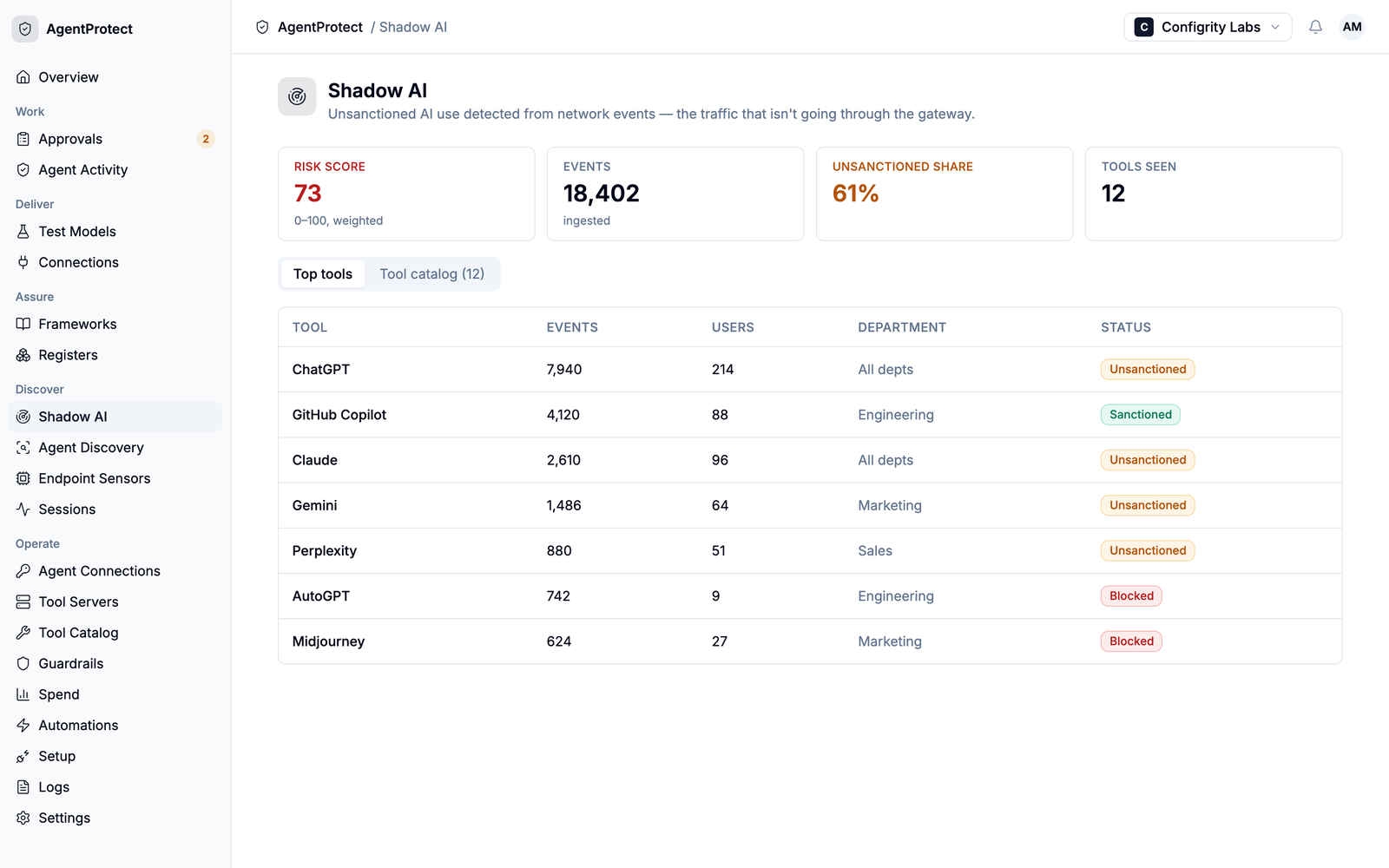Click the Agent Activity shield icon
This screenshot has height=868, width=1389.
coord(23,170)
